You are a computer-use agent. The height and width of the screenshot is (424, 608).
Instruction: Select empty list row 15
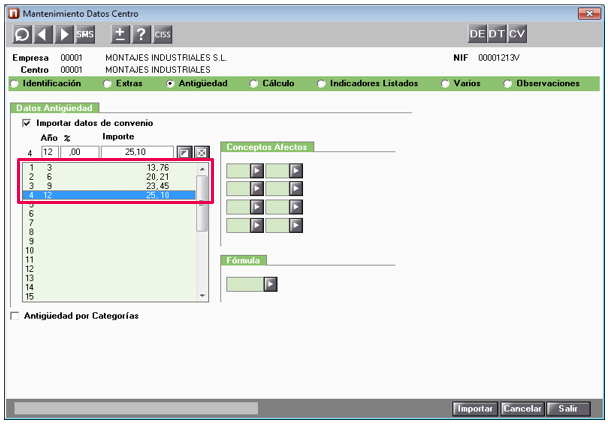109,297
